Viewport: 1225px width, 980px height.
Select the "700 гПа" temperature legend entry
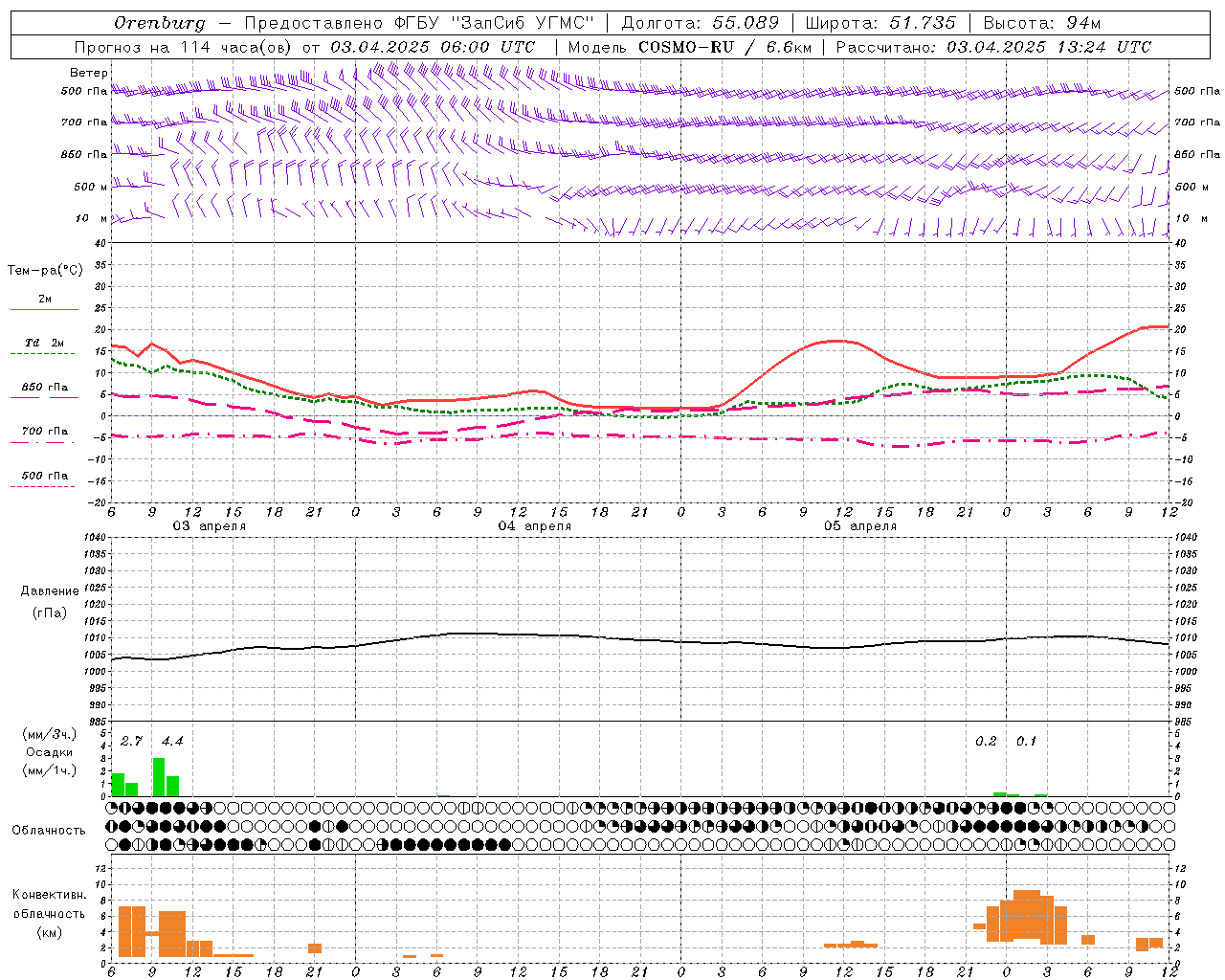[45, 432]
